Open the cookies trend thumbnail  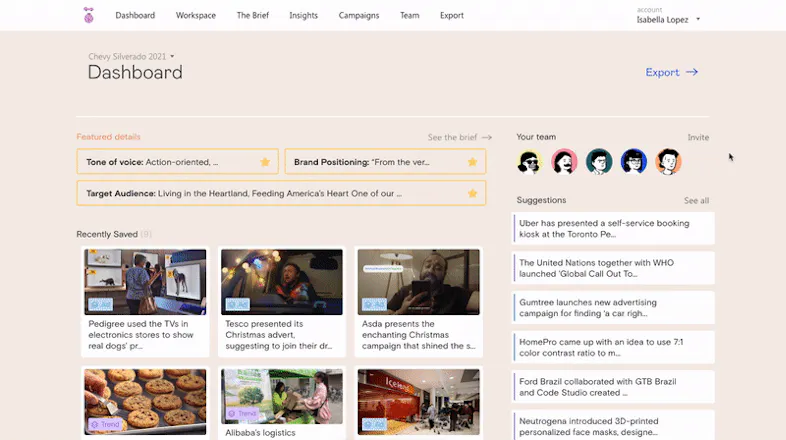[x=145, y=402]
